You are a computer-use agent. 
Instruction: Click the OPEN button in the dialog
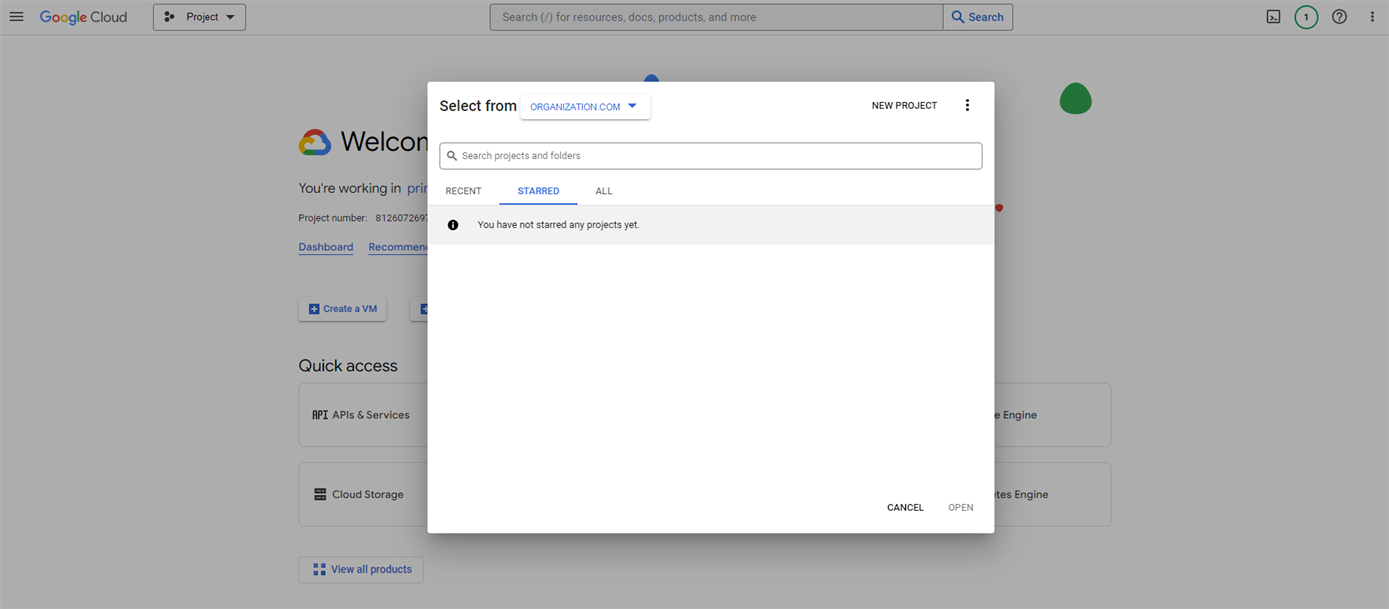tap(961, 508)
